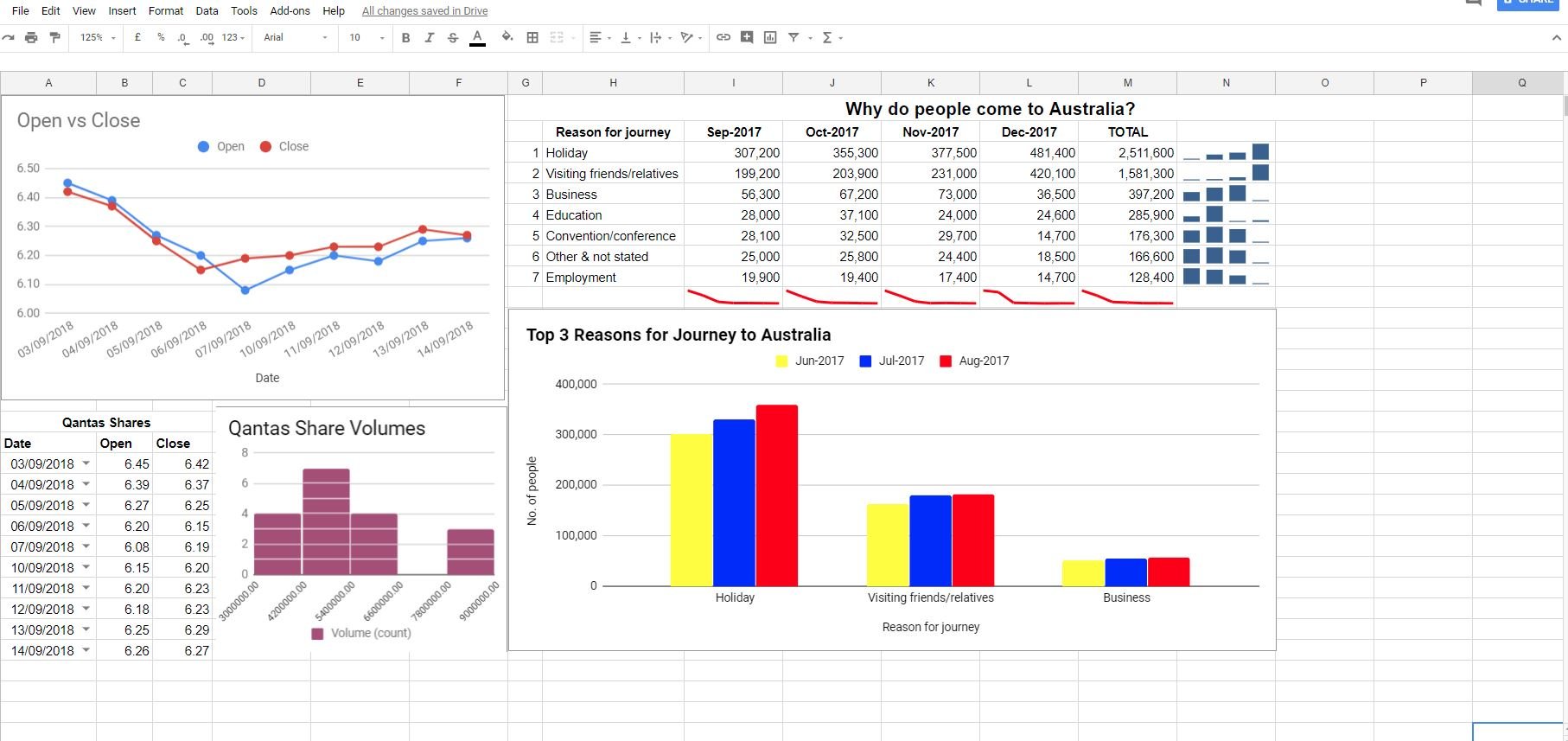Expand the dropdown arrow on 10/09/2018 cell

coord(86,567)
